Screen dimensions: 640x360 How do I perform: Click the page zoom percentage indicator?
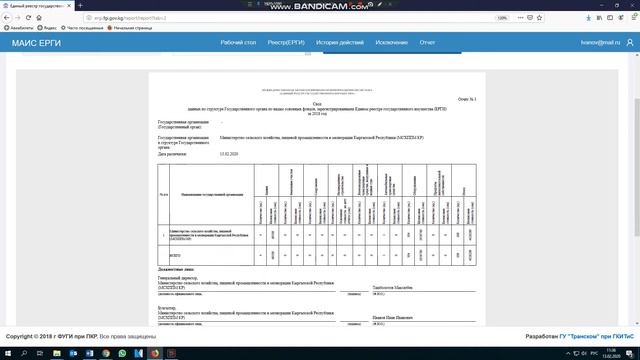point(502,18)
